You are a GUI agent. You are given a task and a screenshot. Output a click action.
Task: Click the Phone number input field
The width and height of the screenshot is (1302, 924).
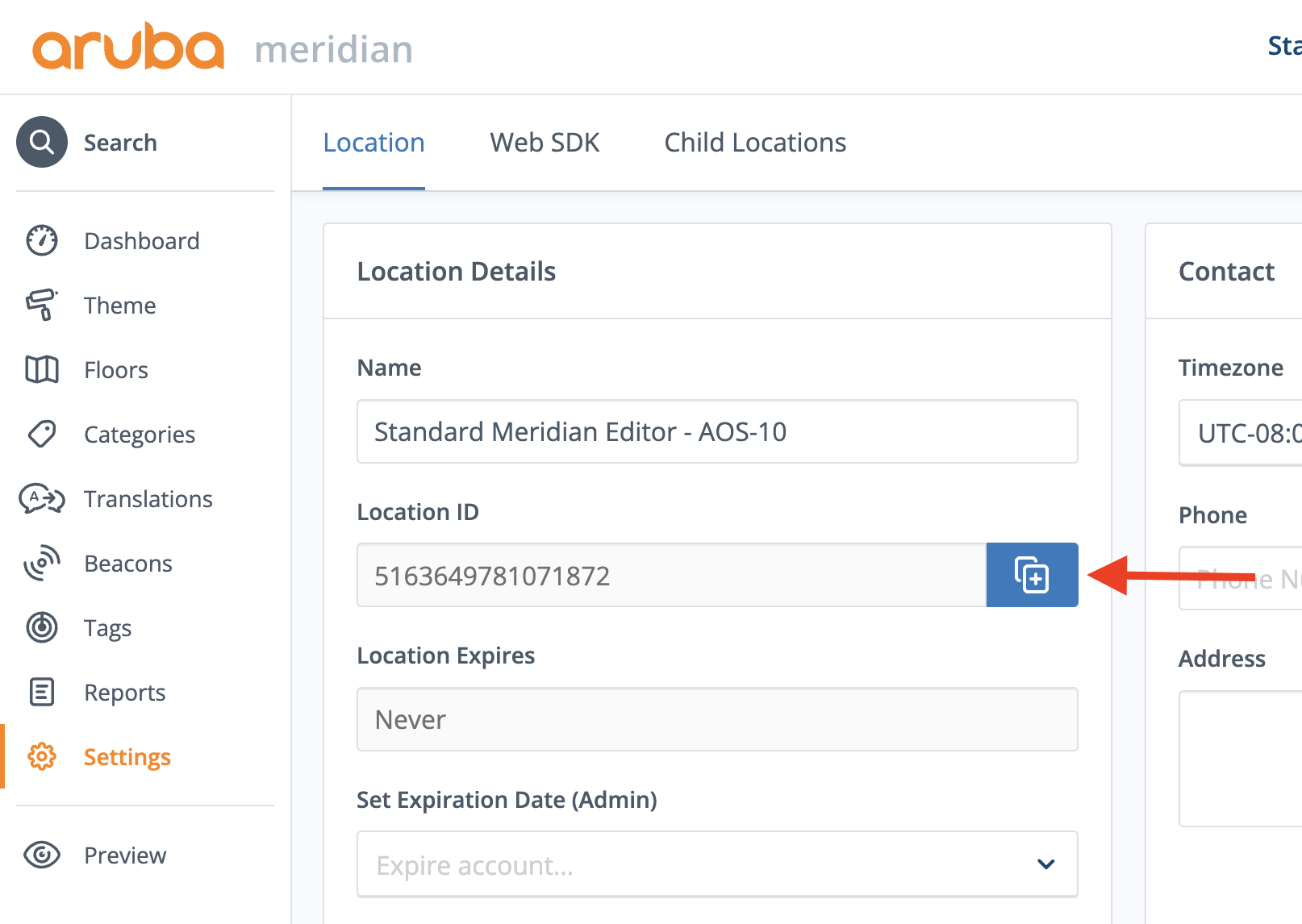[x=1241, y=578]
